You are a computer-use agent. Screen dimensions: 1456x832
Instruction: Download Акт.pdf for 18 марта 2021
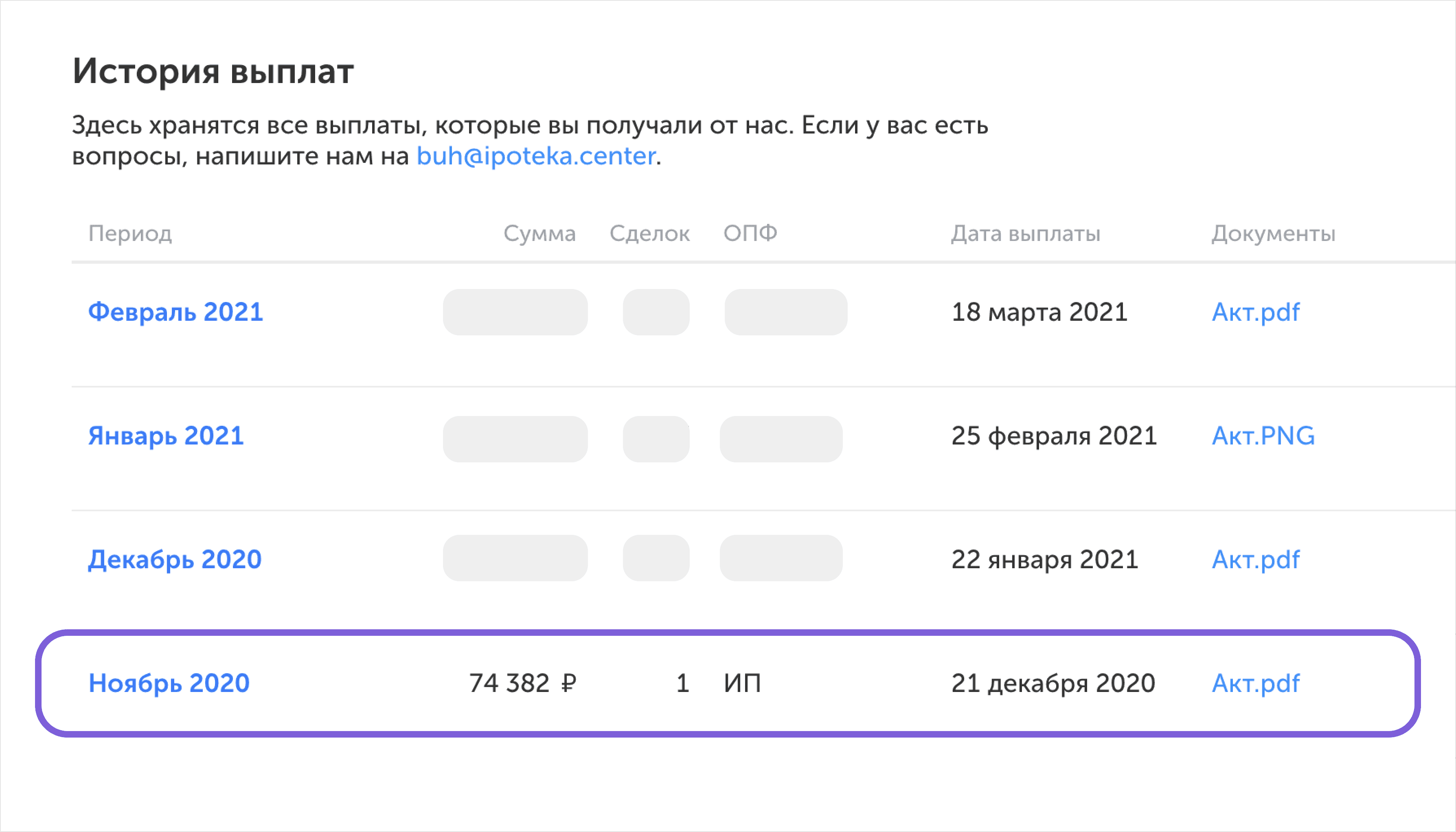pos(1255,313)
